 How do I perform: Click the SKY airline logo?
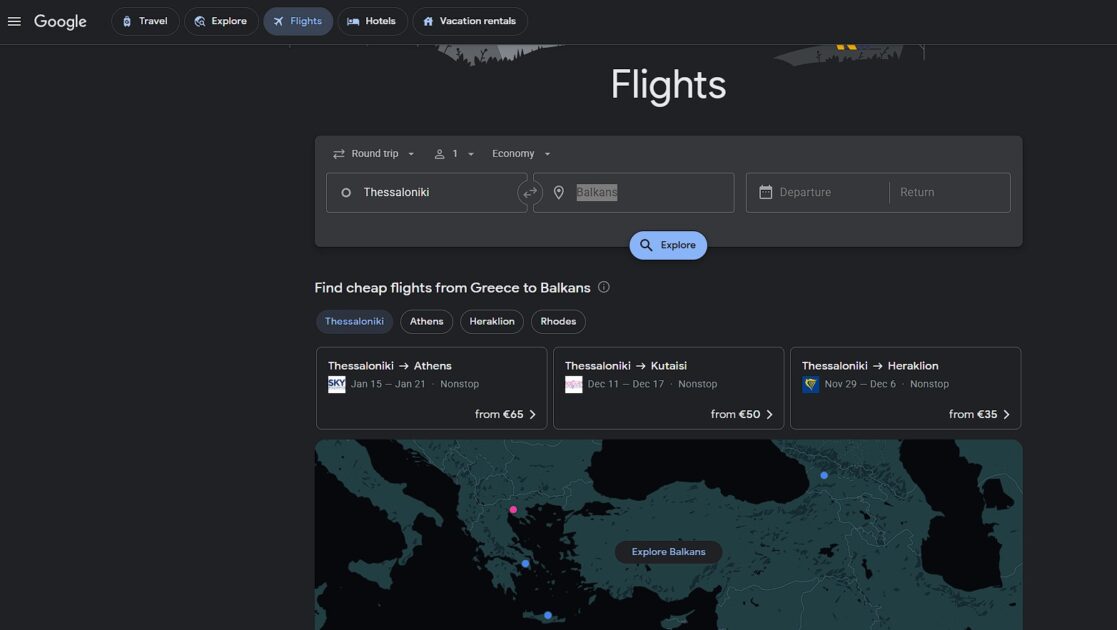(336, 384)
